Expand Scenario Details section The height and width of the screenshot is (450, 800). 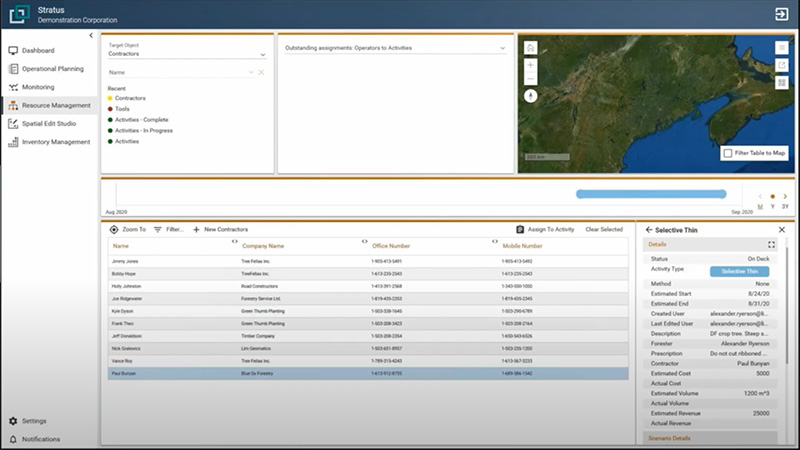(710, 438)
